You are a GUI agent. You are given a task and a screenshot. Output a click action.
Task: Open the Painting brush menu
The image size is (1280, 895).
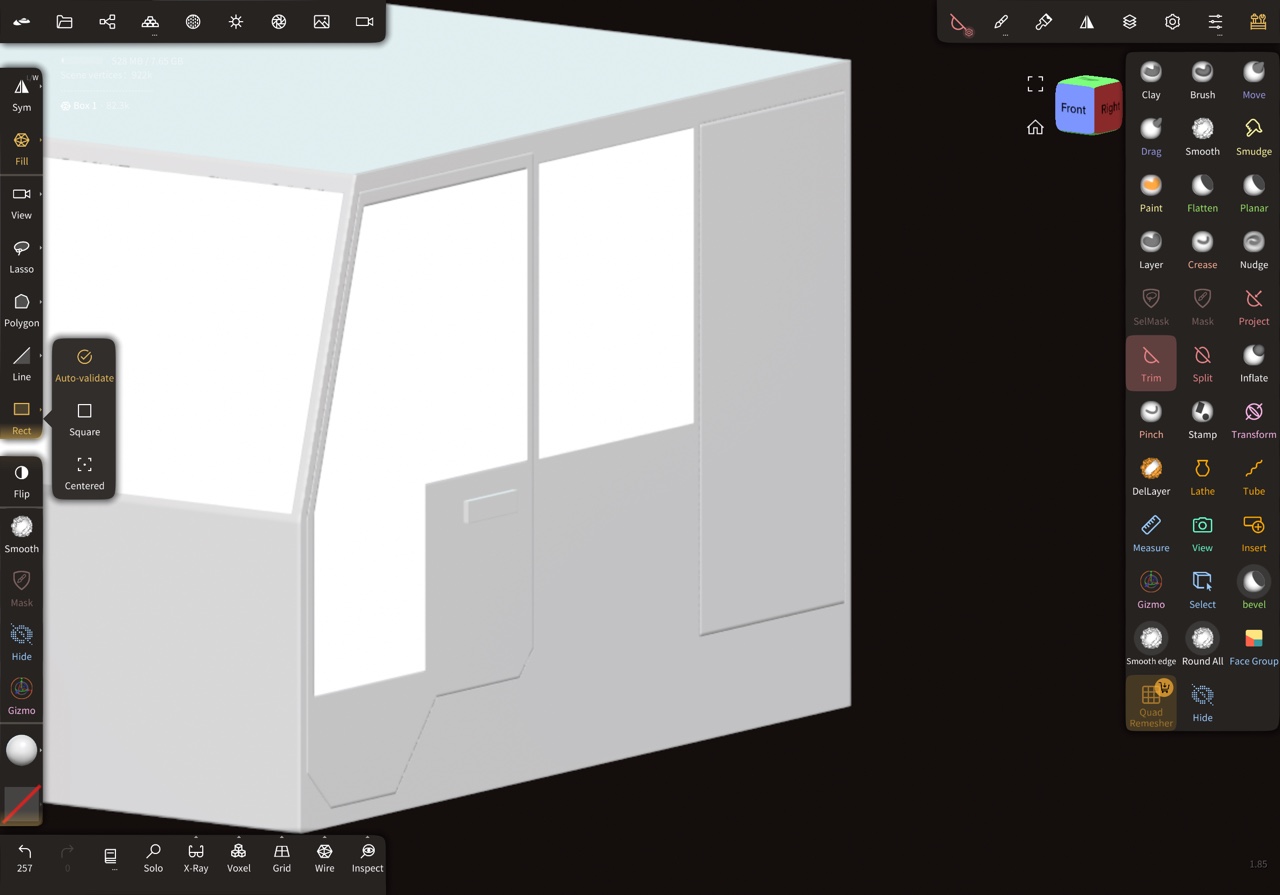[x=1044, y=22]
